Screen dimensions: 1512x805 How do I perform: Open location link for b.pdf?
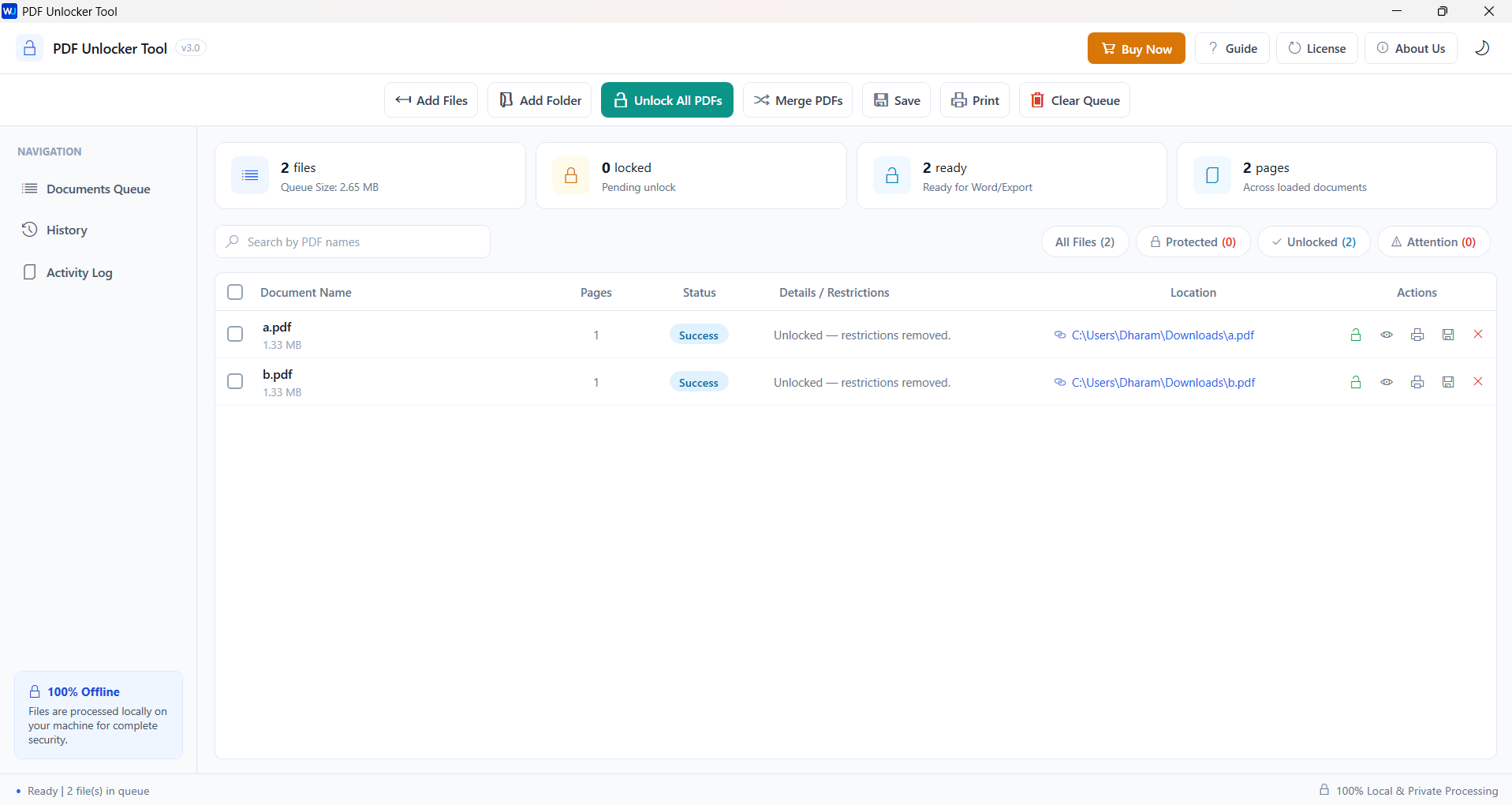click(1155, 382)
